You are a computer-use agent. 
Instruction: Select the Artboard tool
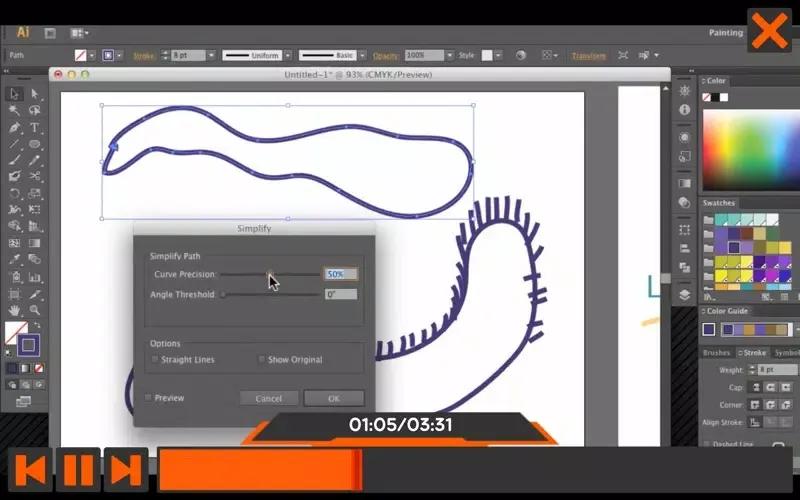point(14,294)
